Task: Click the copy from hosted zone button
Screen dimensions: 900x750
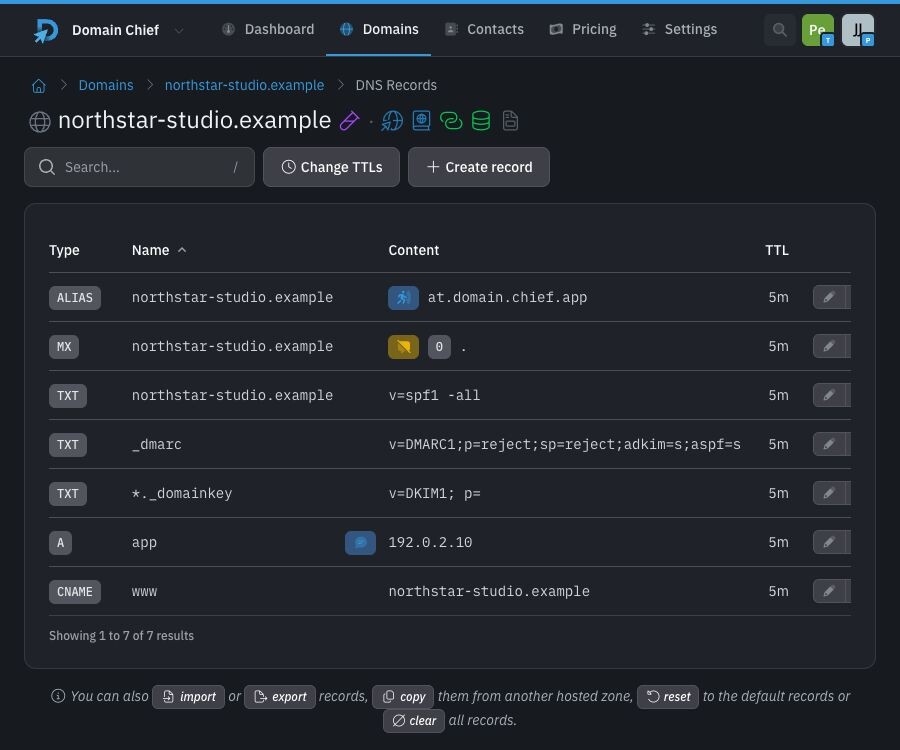Action: tap(403, 697)
